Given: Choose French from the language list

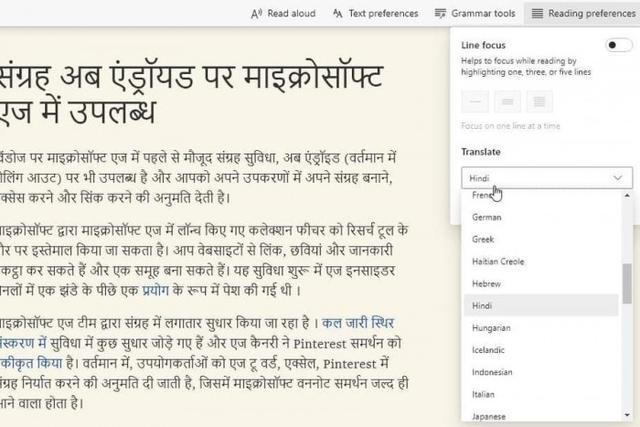Looking at the screenshot, I should 541,195.
